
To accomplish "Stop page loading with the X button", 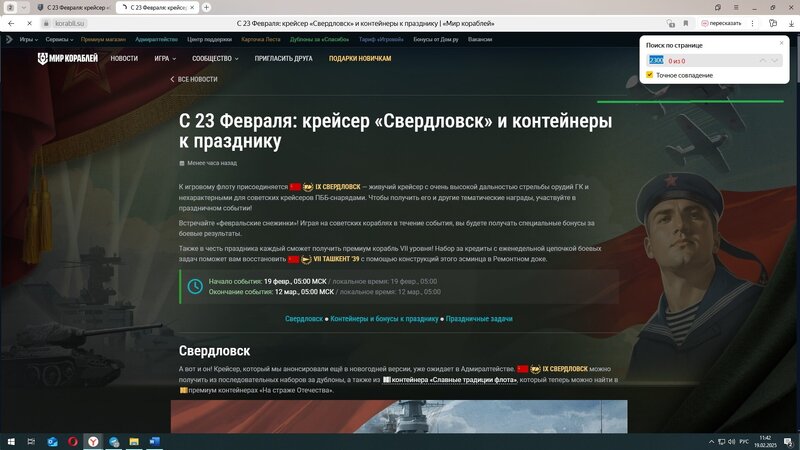I will pyautogui.click(x=29, y=23).
